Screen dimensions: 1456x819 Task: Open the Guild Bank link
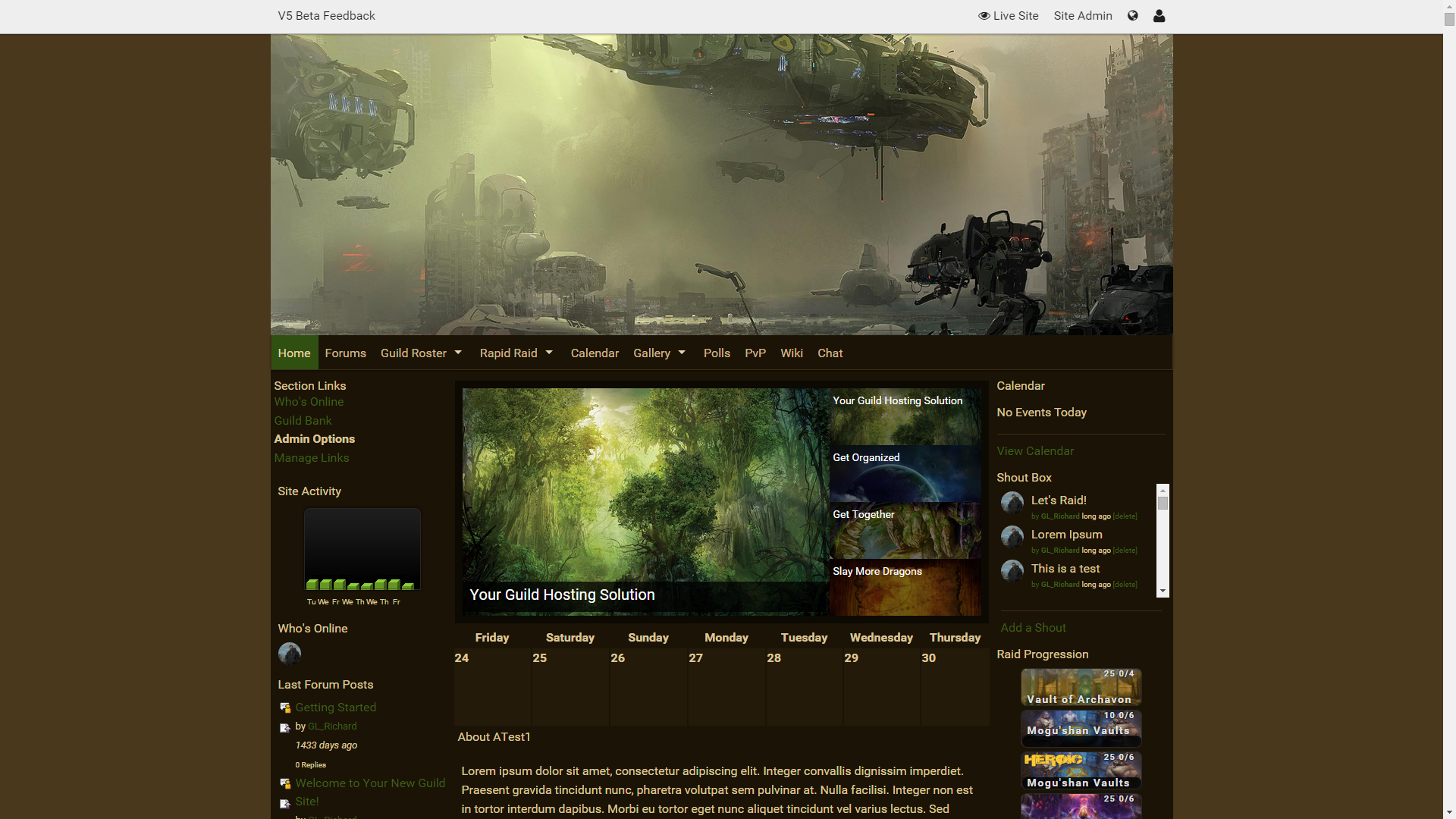303,420
